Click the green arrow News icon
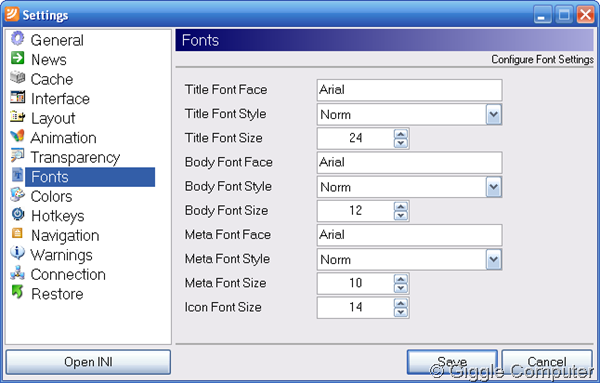The image size is (600, 383). coord(18,58)
